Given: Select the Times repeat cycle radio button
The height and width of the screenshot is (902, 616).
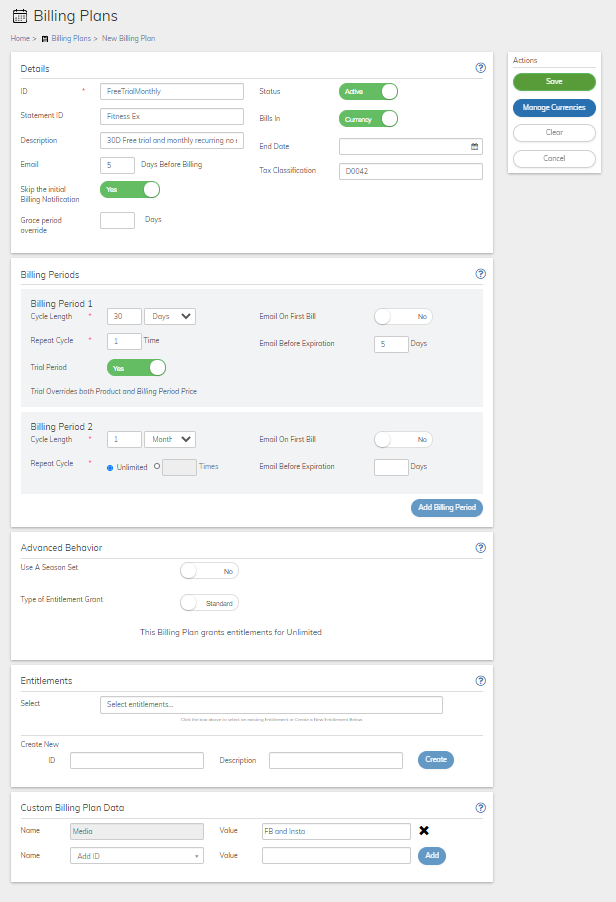Looking at the screenshot, I should click(157, 467).
